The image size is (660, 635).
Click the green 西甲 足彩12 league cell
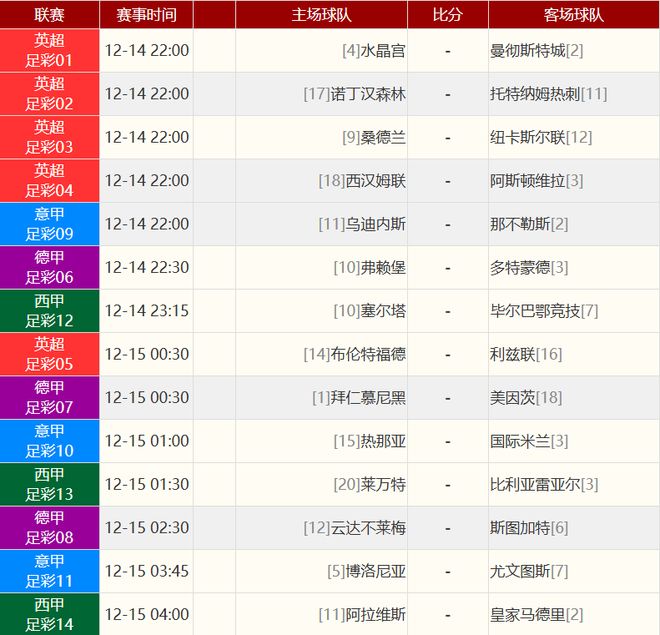(49, 311)
